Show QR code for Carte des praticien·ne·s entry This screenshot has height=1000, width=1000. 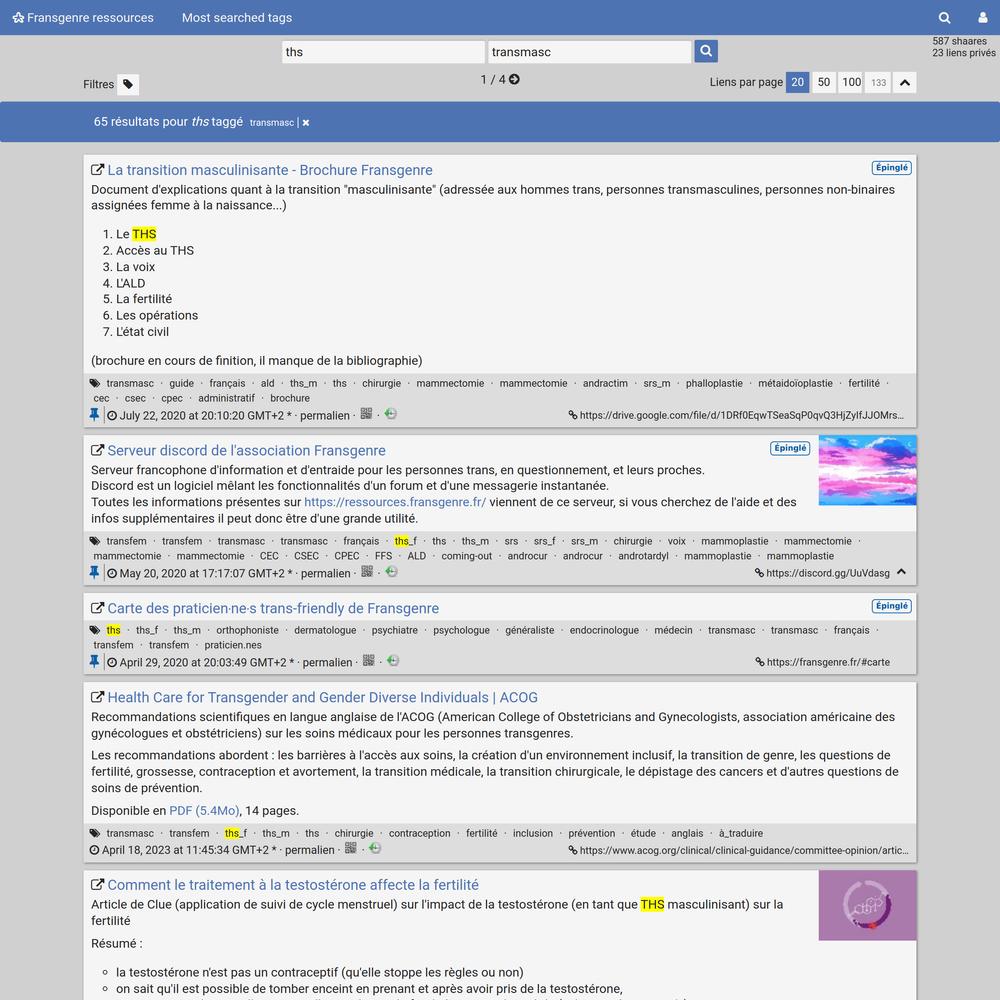369,661
